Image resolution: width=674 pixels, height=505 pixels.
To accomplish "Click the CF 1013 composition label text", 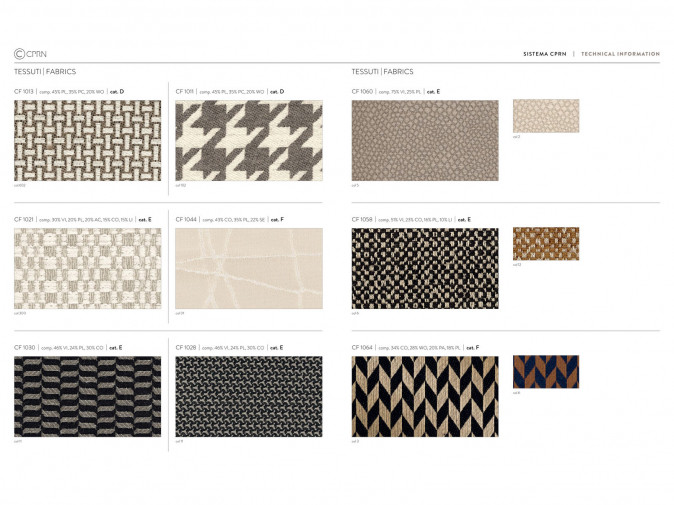I will tap(71, 92).
